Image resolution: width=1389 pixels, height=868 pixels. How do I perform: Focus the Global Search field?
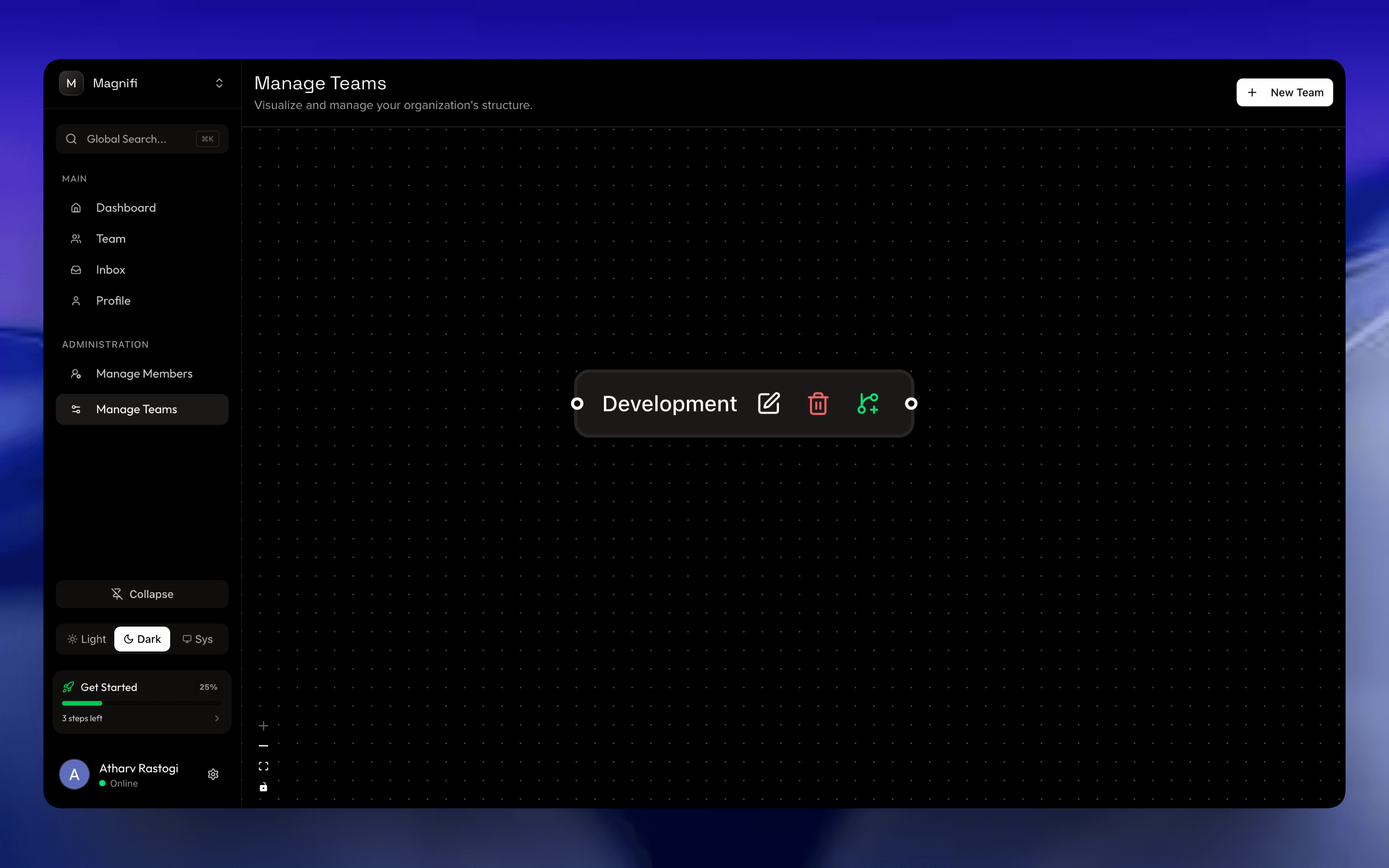coord(142,139)
